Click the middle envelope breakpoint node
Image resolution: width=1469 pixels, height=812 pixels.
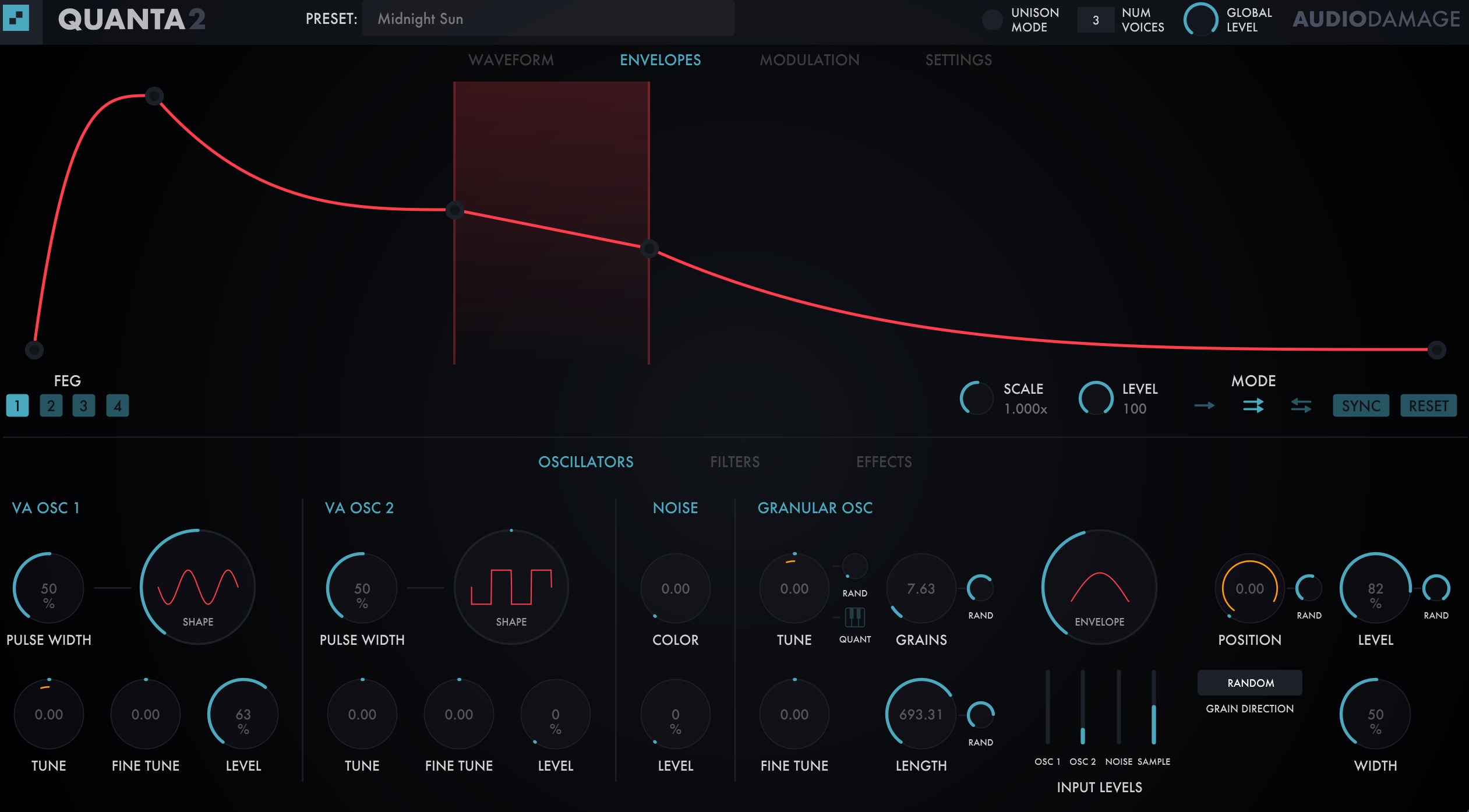454,211
